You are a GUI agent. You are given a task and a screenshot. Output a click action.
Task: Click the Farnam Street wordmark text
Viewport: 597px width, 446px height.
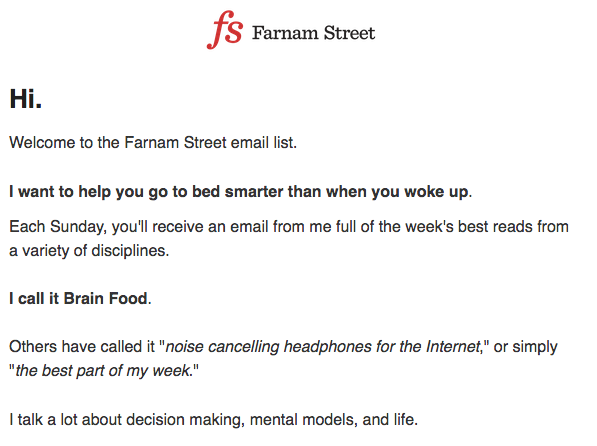tap(313, 33)
